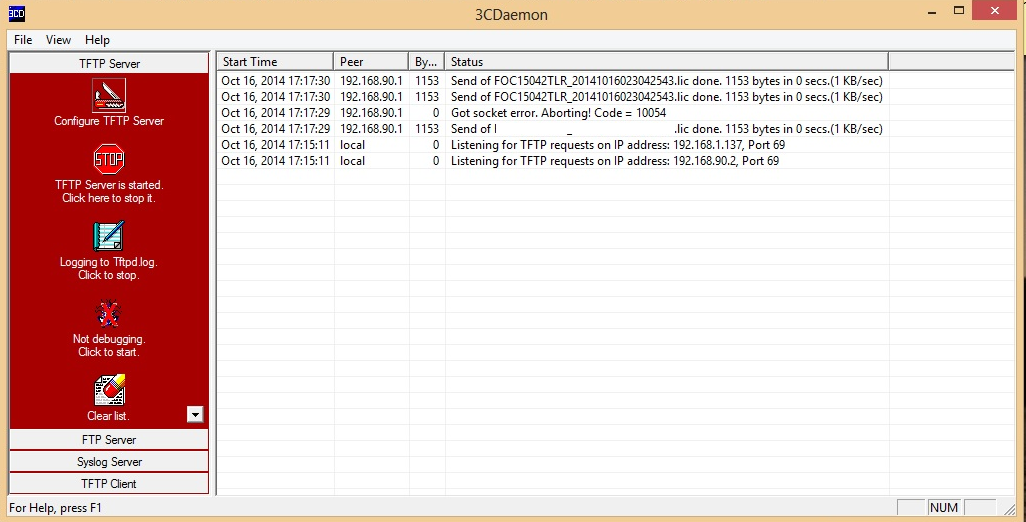The height and width of the screenshot is (522, 1026).
Task: Open the Help menu
Action: coord(97,40)
